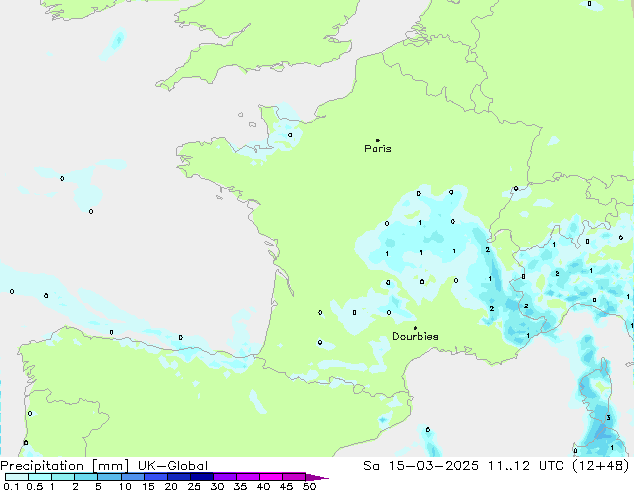
Task: Click the legend label '30'
Action: 217,486
